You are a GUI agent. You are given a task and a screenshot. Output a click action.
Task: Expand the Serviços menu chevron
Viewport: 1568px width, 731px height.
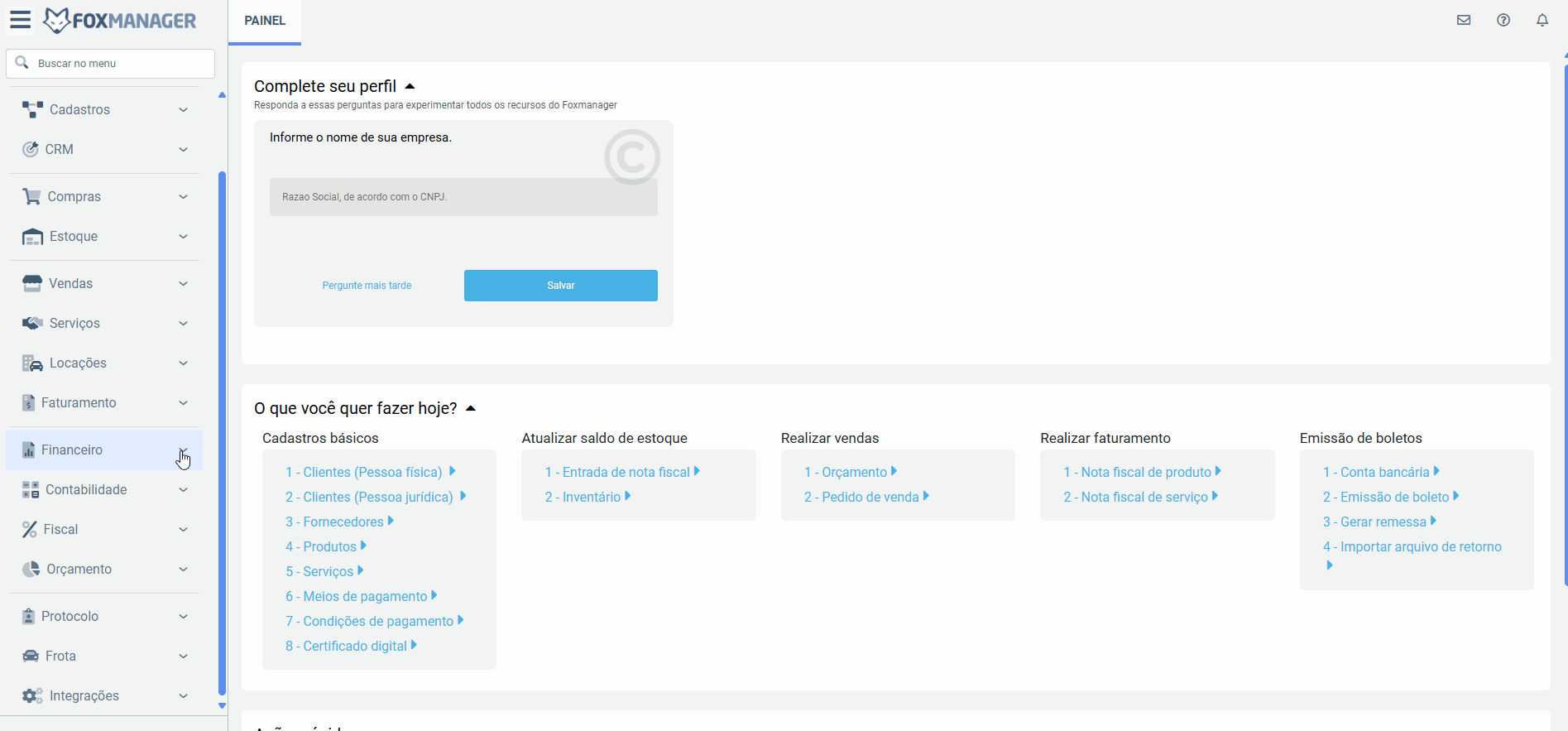click(184, 323)
